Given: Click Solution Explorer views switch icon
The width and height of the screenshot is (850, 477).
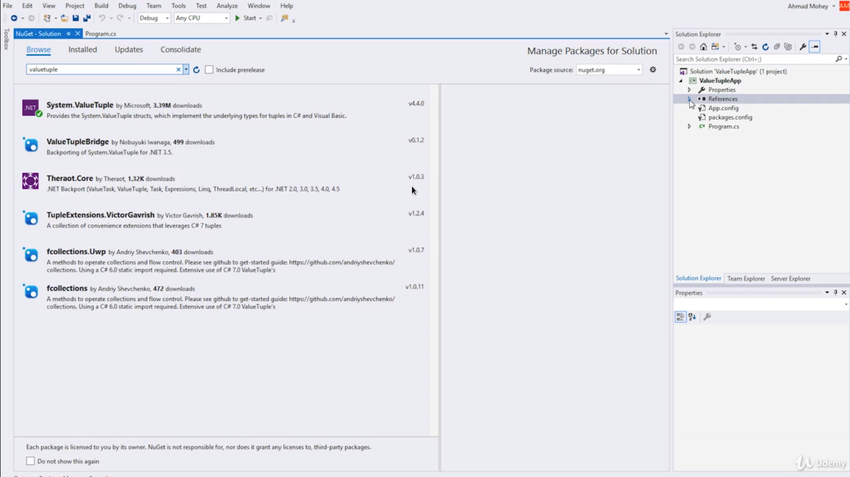Looking at the screenshot, I should point(716,47).
